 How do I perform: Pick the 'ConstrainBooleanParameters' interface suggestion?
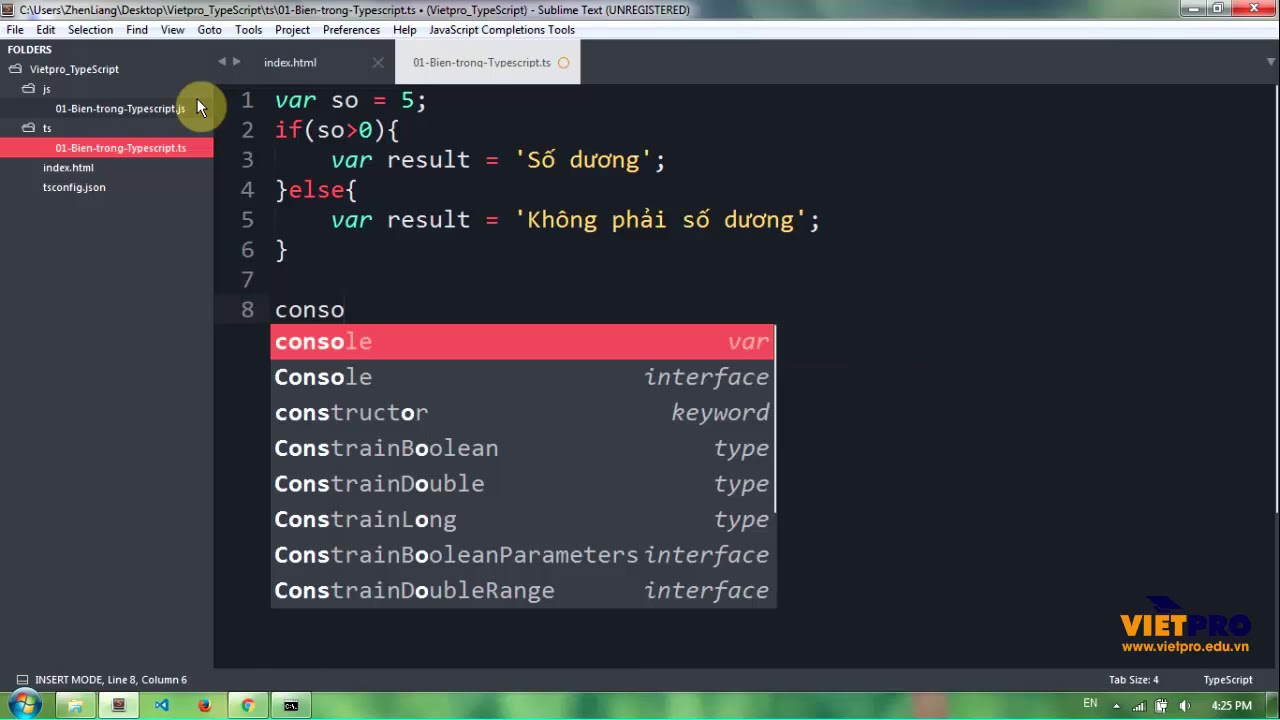tap(522, 555)
